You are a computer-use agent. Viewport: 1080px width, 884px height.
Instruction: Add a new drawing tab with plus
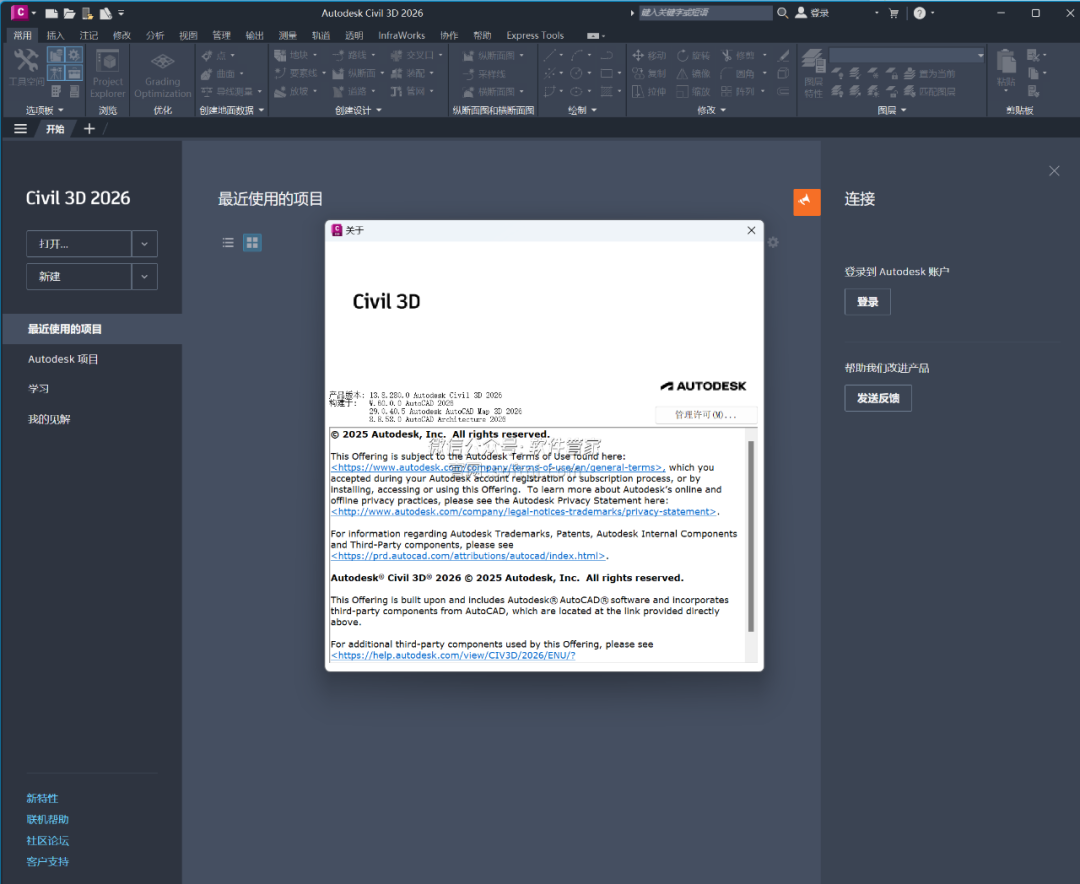89,129
